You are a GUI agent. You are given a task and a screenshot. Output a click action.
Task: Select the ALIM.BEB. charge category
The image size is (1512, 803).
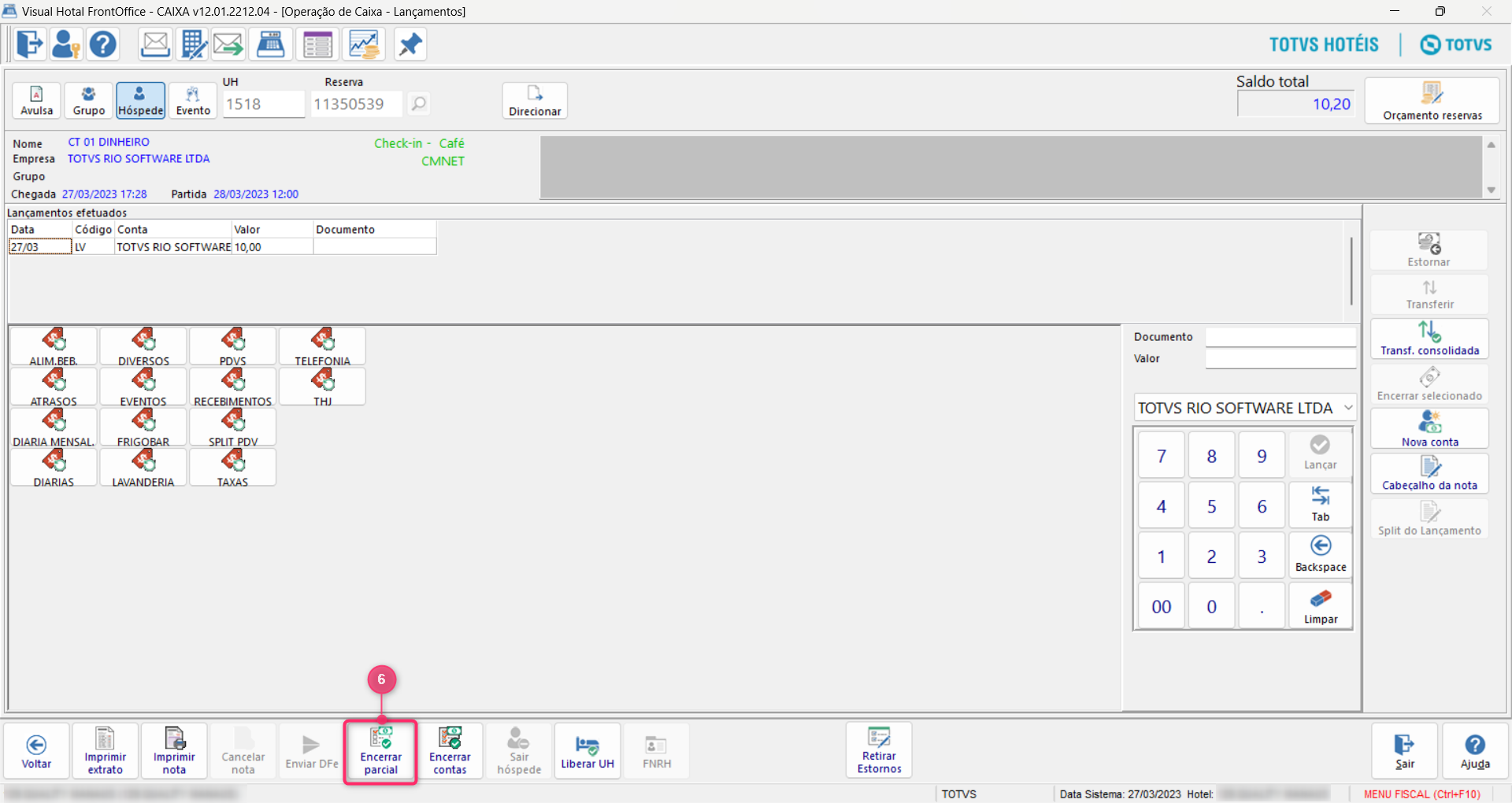coord(54,346)
